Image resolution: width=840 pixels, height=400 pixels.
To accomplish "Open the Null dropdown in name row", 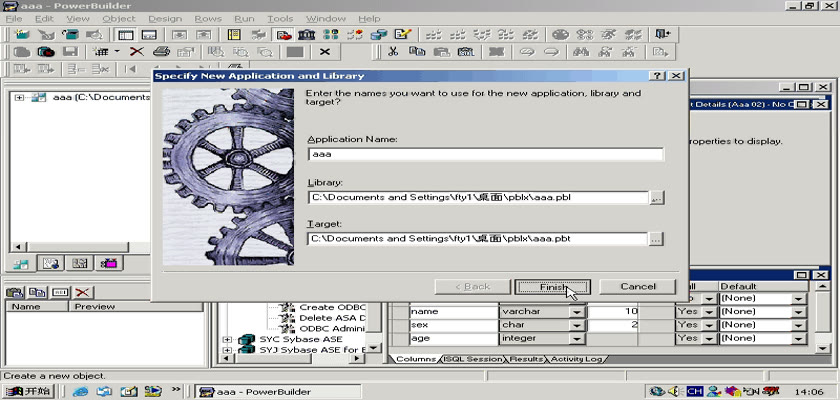I will coord(710,312).
